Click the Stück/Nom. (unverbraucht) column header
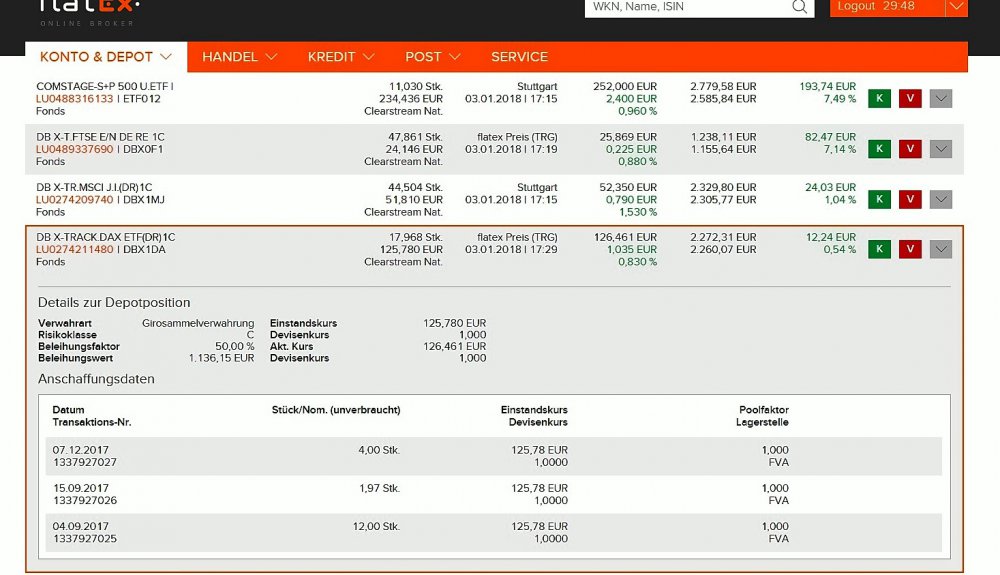 [336, 410]
